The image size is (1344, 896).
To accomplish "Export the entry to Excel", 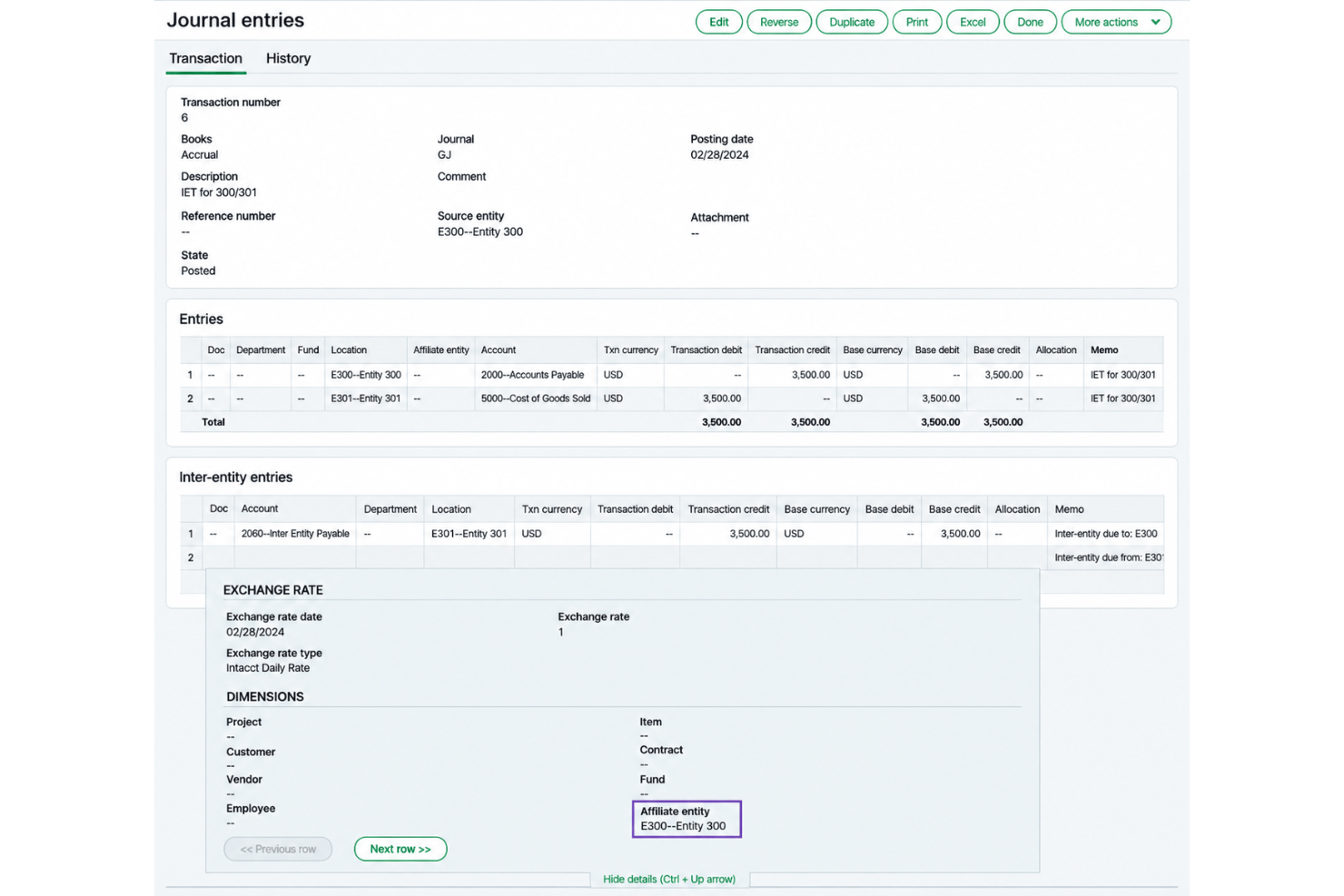I will point(973,22).
